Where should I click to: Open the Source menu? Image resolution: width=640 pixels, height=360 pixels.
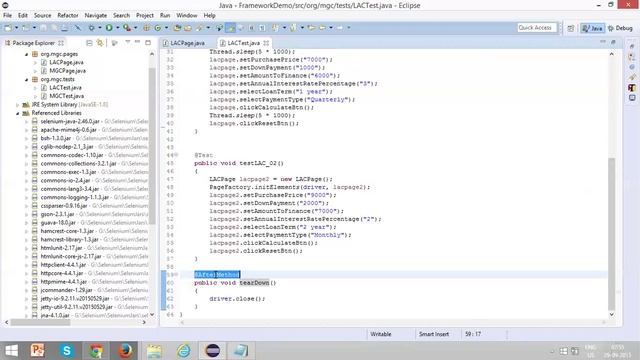tap(42, 15)
